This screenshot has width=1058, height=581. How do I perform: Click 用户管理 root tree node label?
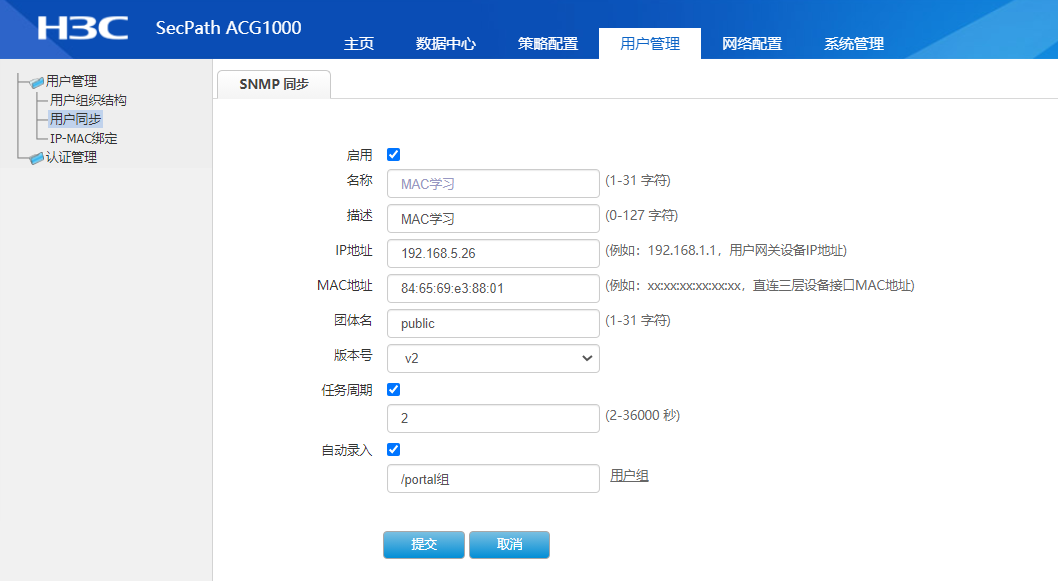point(72,81)
